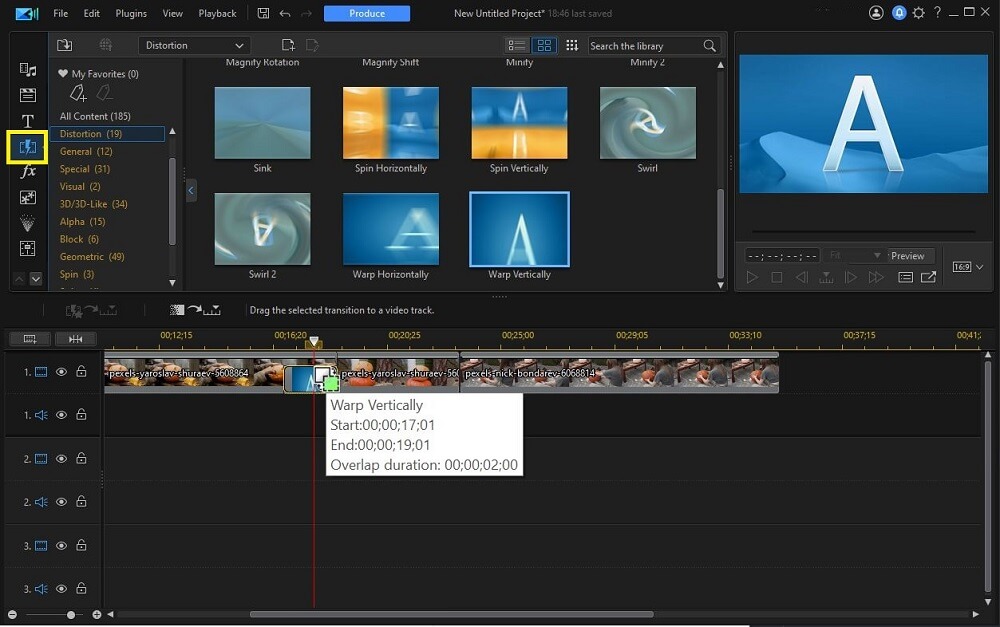This screenshot has width=1000, height=627.
Task: Open the Distortion category dropdown
Action: pyautogui.click(x=194, y=45)
